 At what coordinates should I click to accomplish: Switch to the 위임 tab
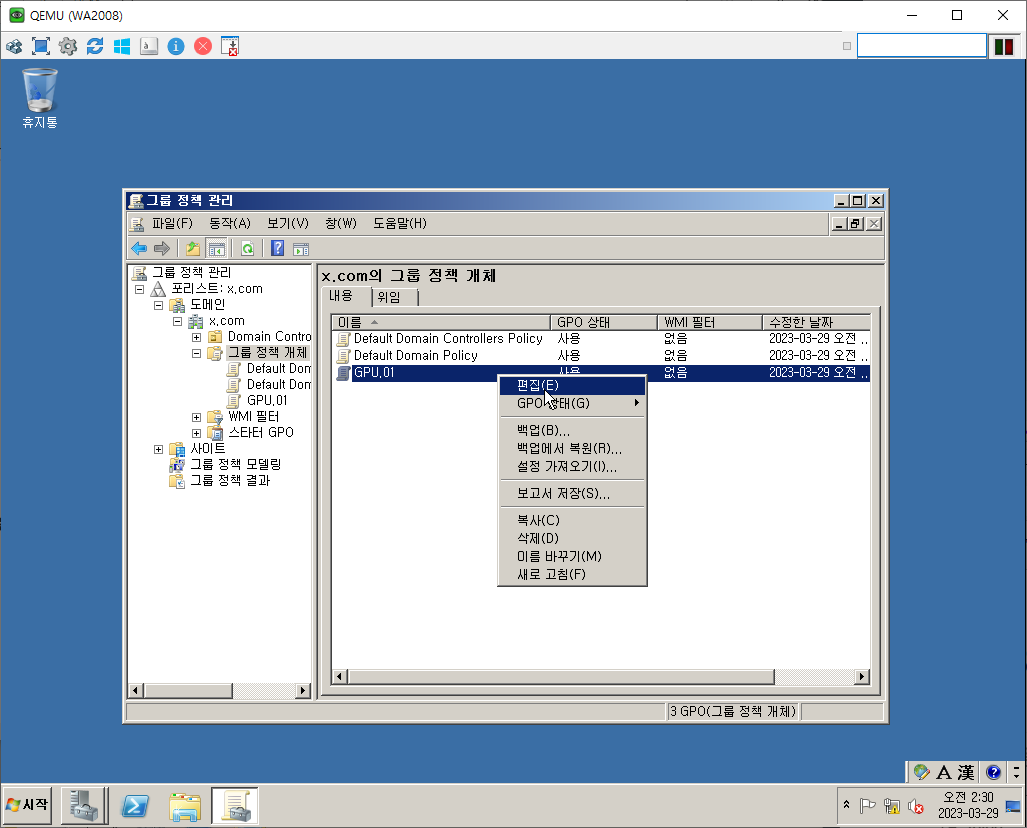point(394,297)
